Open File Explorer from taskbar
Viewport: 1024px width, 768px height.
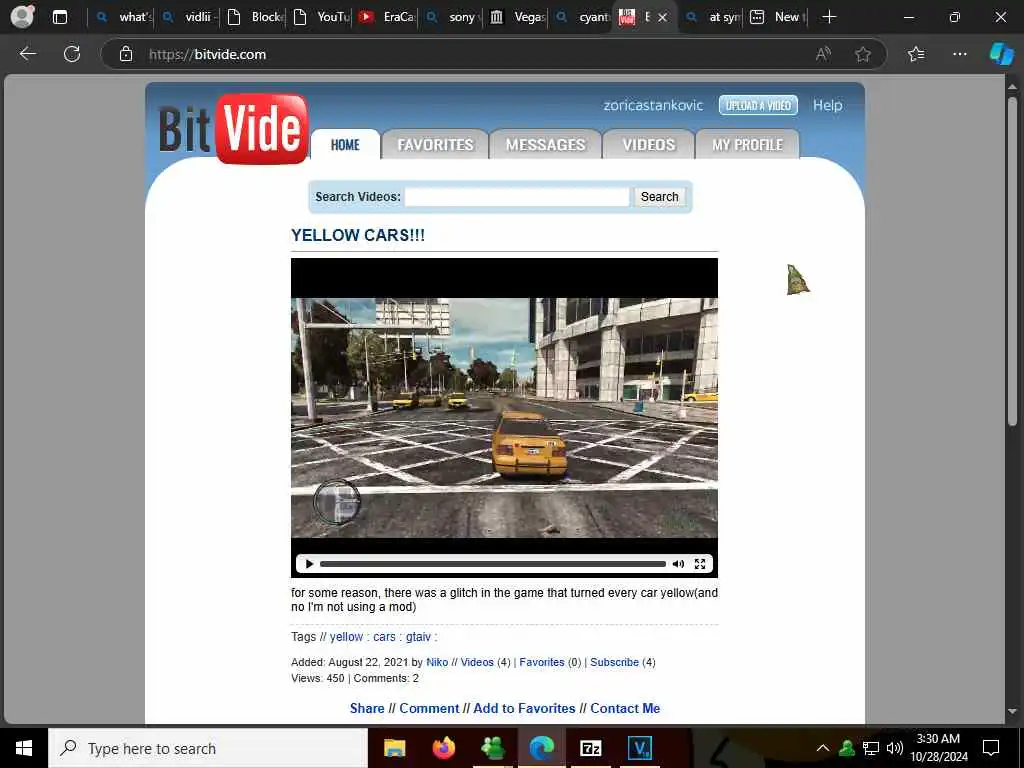[x=394, y=748]
